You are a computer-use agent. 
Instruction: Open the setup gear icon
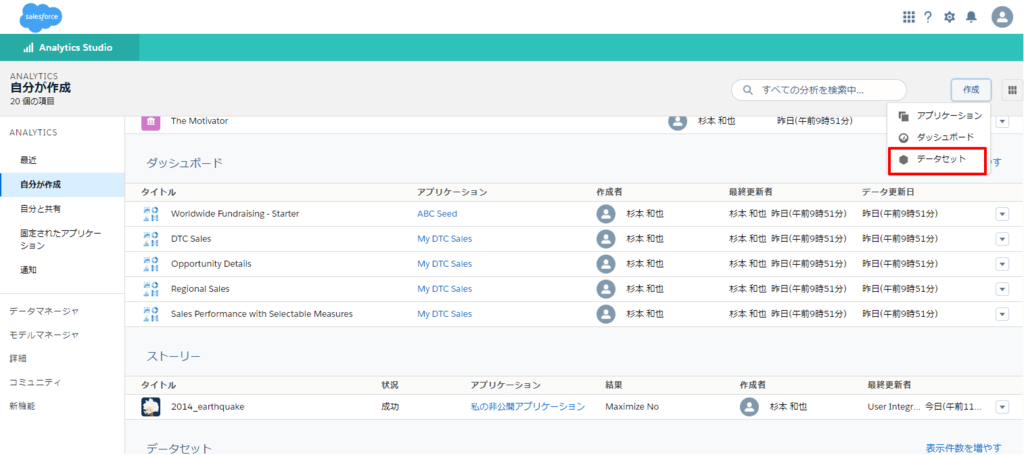pyautogui.click(x=949, y=17)
